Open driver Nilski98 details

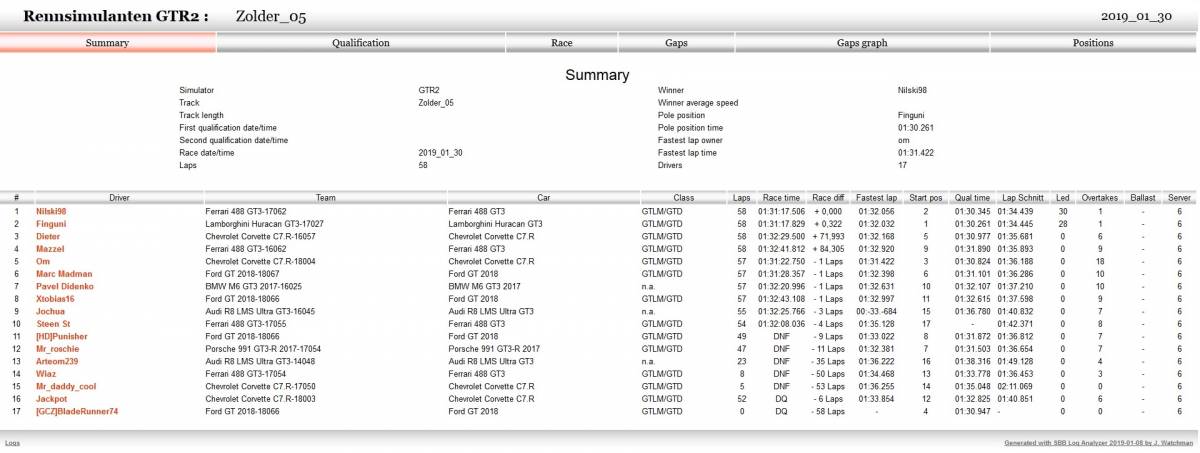click(x=51, y=212)
